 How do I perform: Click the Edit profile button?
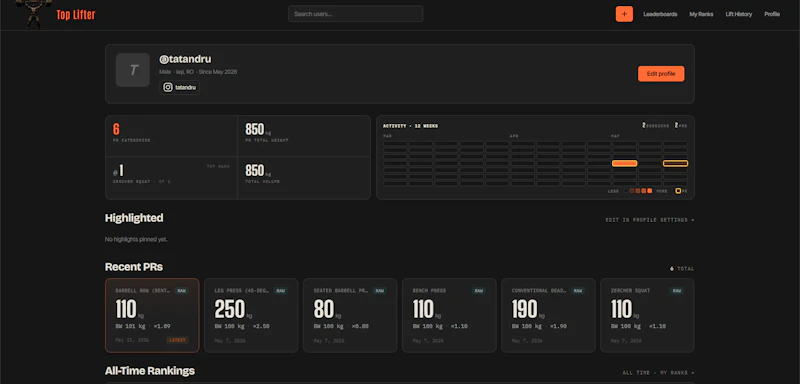point(661,74)
